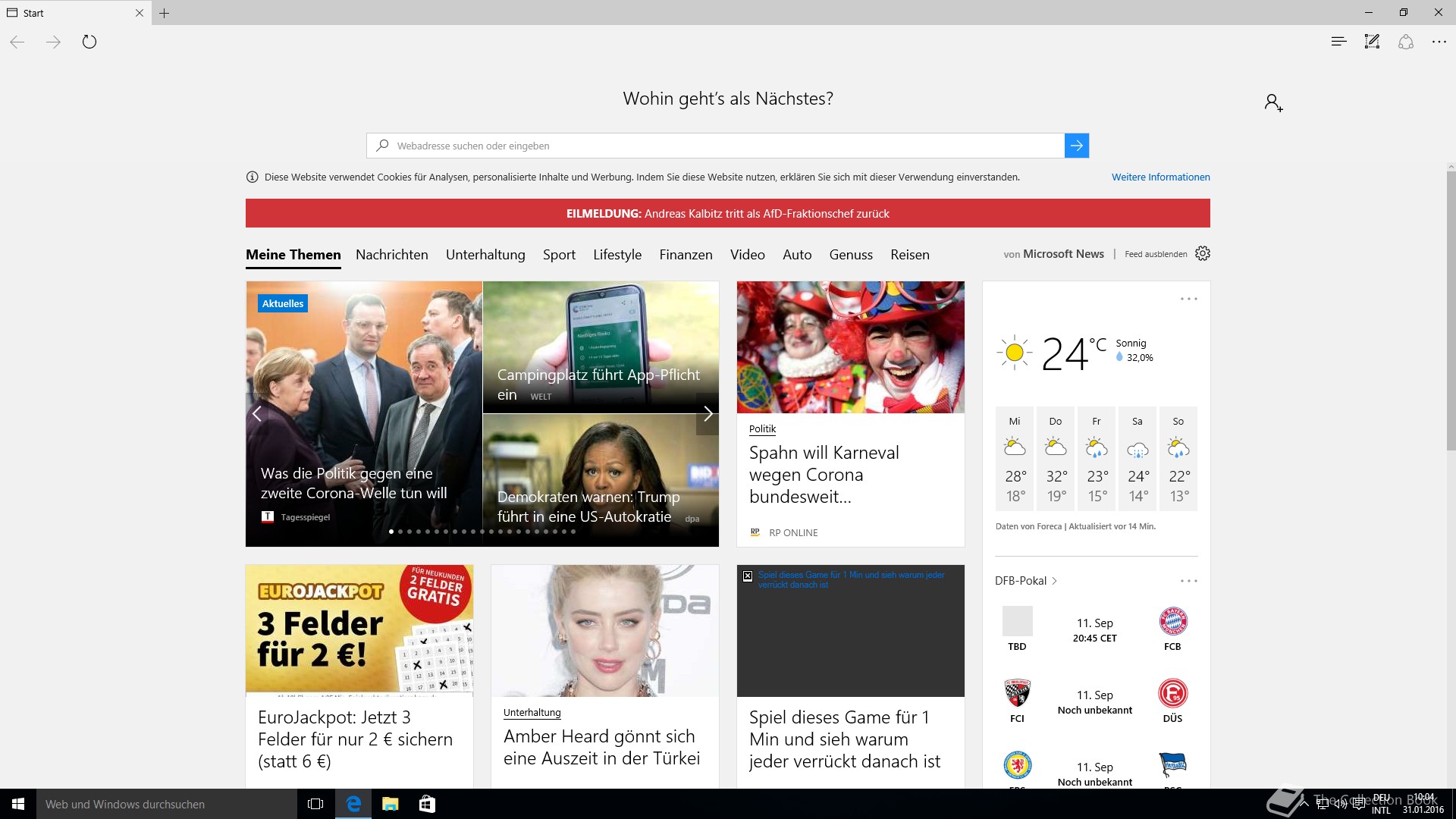Go to the Sport tab
The width and height of the screenshot is (1456, 819).
tap(559, 255)
